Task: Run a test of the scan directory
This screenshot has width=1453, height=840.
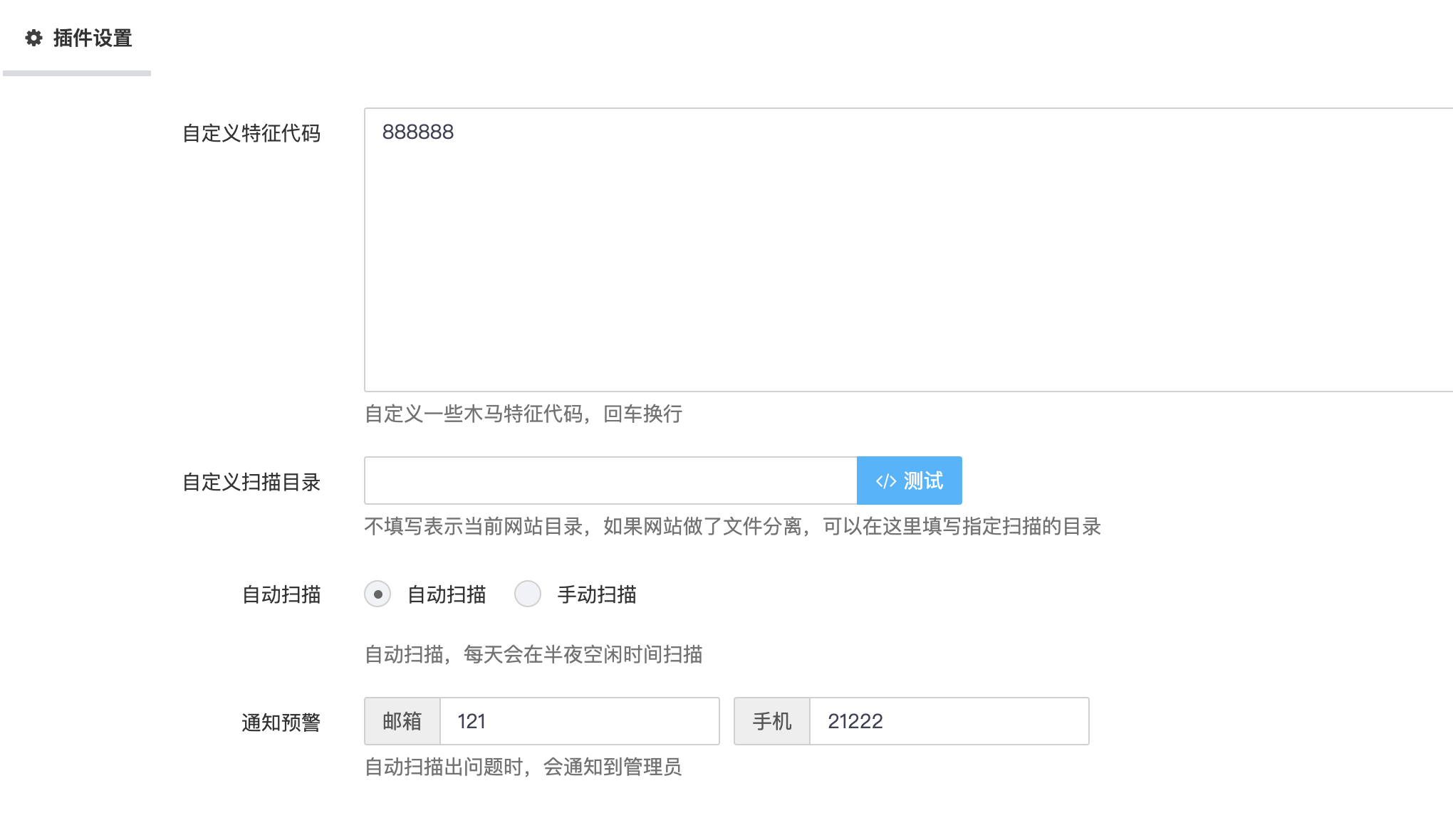Action: click(x=910, y=481)
